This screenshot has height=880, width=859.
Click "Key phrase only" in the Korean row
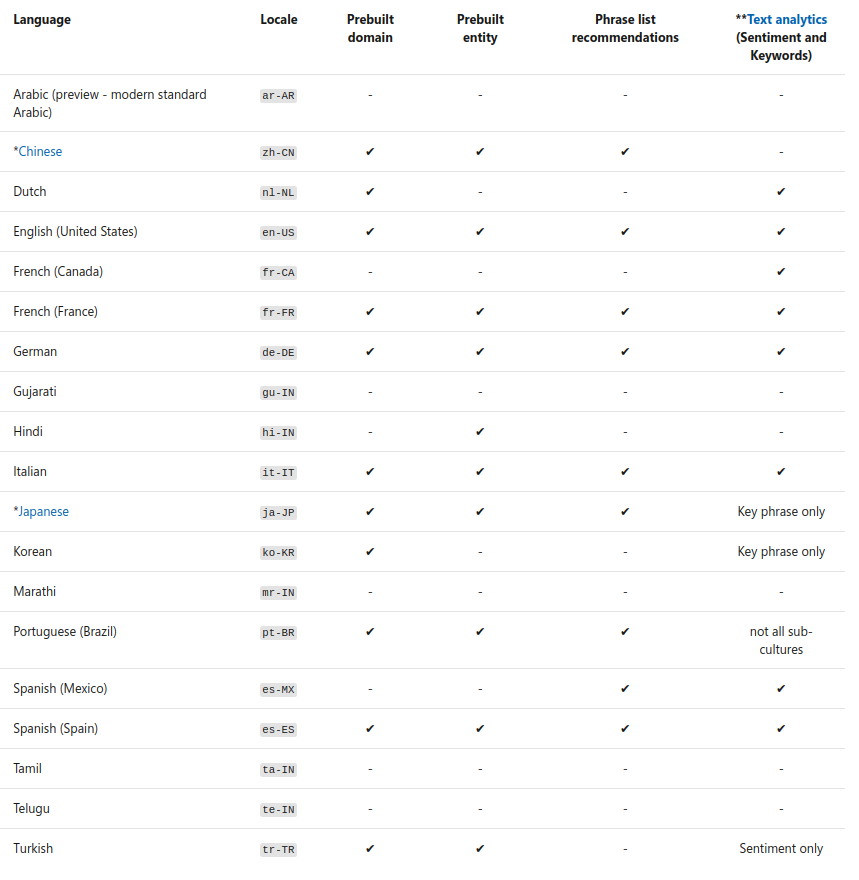coord(781,552)
